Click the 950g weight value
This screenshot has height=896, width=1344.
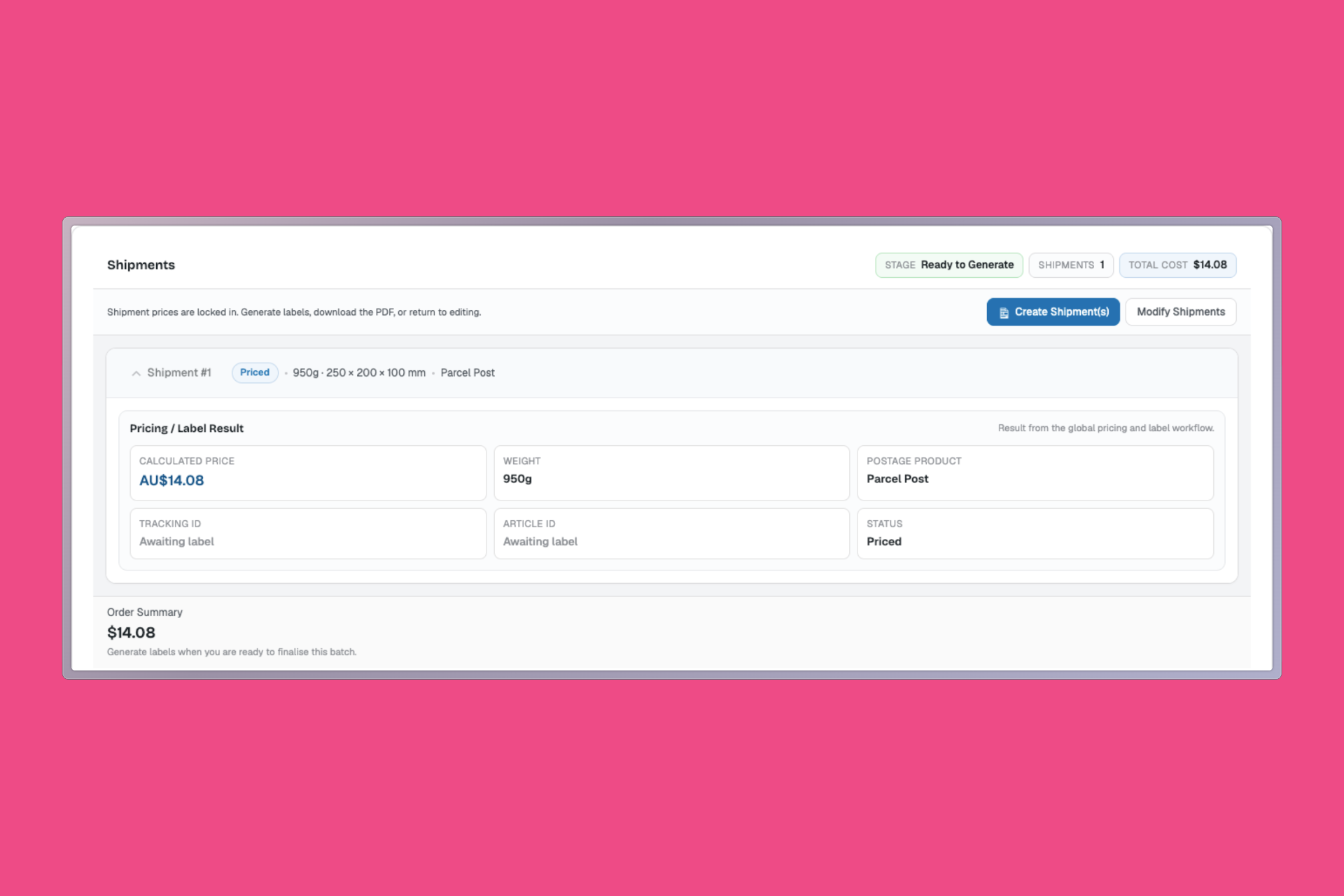[517, 479]
